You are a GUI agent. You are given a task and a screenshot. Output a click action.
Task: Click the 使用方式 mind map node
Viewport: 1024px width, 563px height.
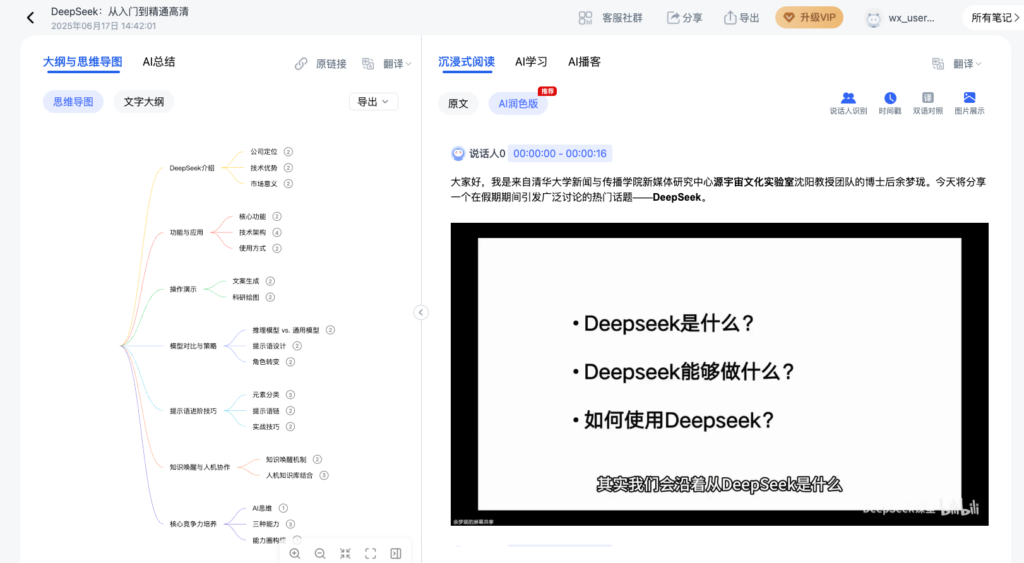(x=252, y=249)
